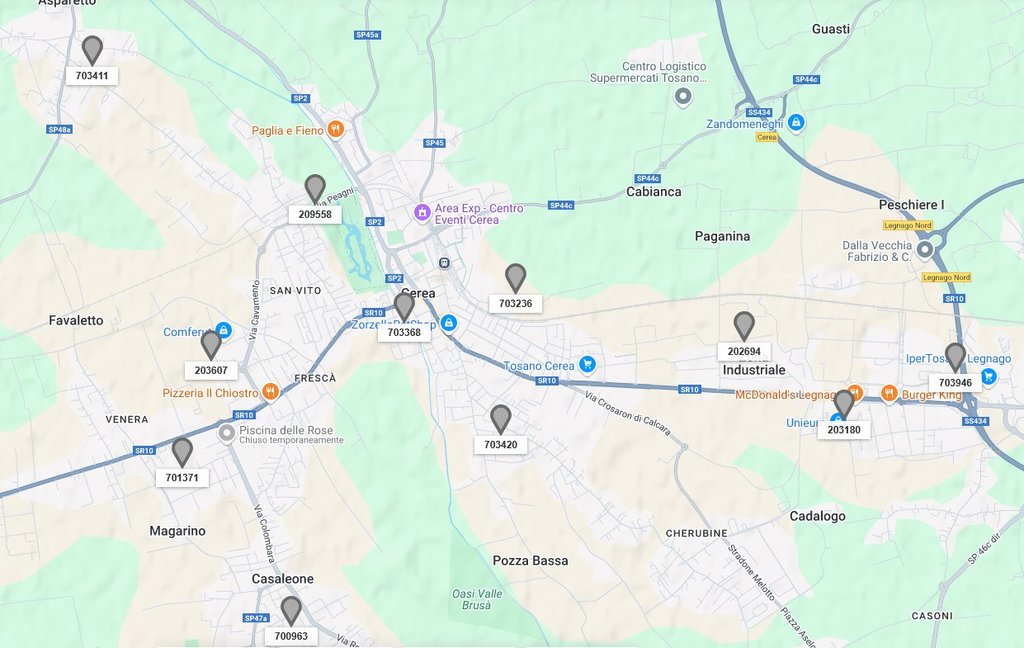Select the Tosano Cerea shopping cart icon

pyautogui.click(x=587, y=364)
